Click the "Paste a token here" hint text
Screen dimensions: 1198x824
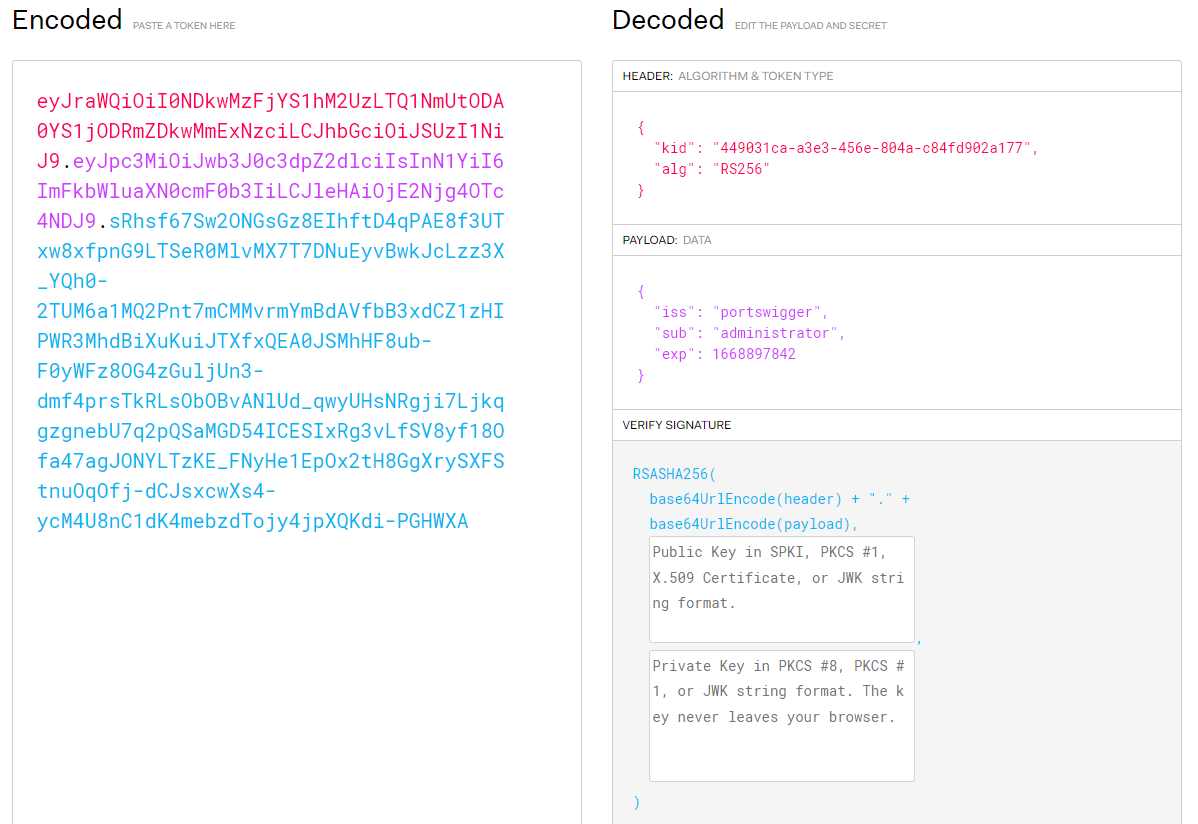184,25
